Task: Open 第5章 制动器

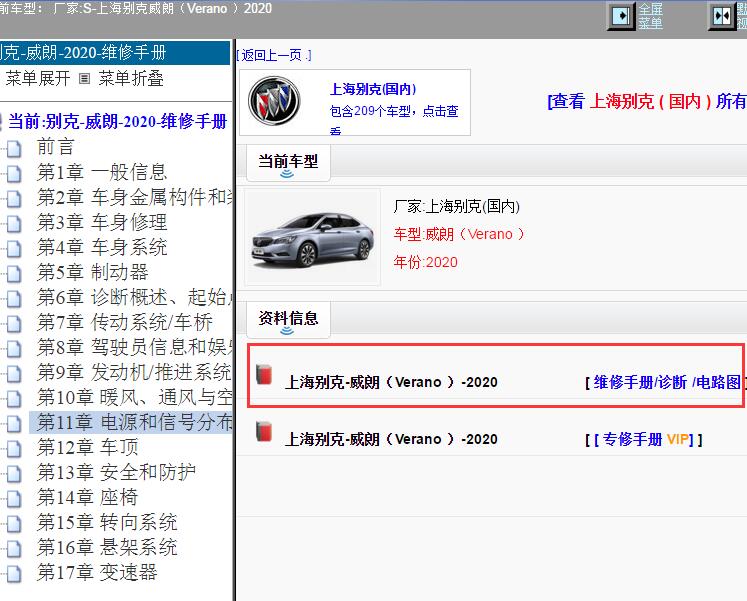Action: 93,272
